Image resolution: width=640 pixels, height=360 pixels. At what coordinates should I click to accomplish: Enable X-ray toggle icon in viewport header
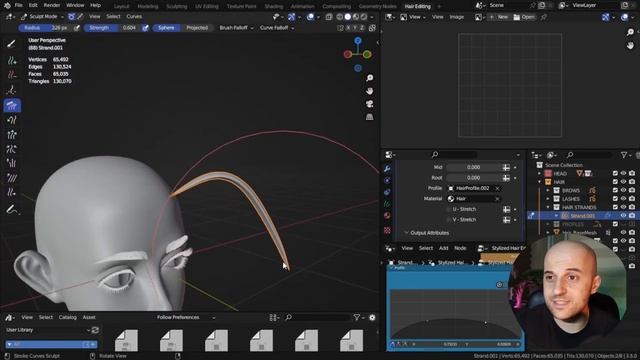point(329,17)
